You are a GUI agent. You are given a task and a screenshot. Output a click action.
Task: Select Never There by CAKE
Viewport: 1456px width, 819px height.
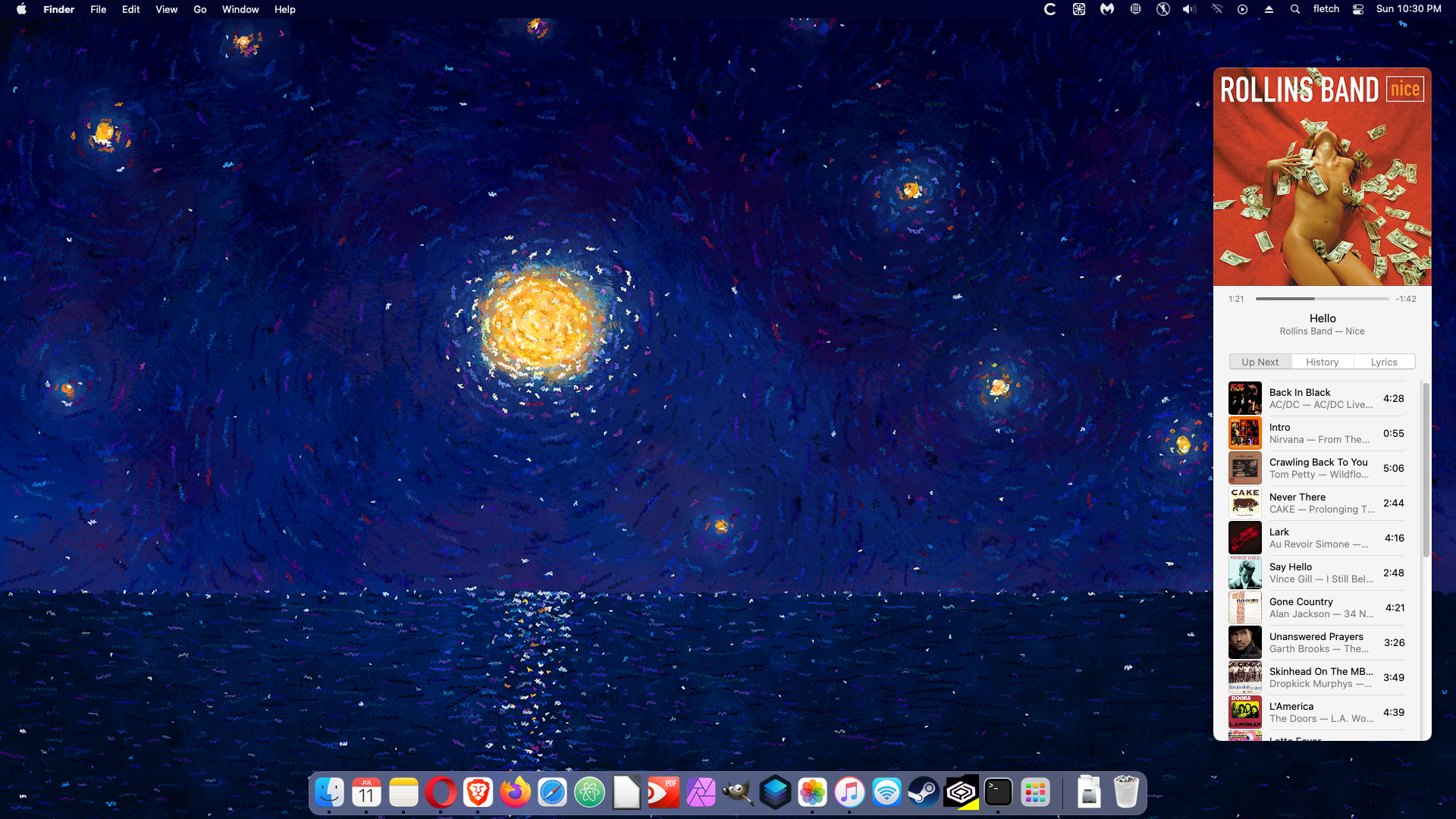1316,503
